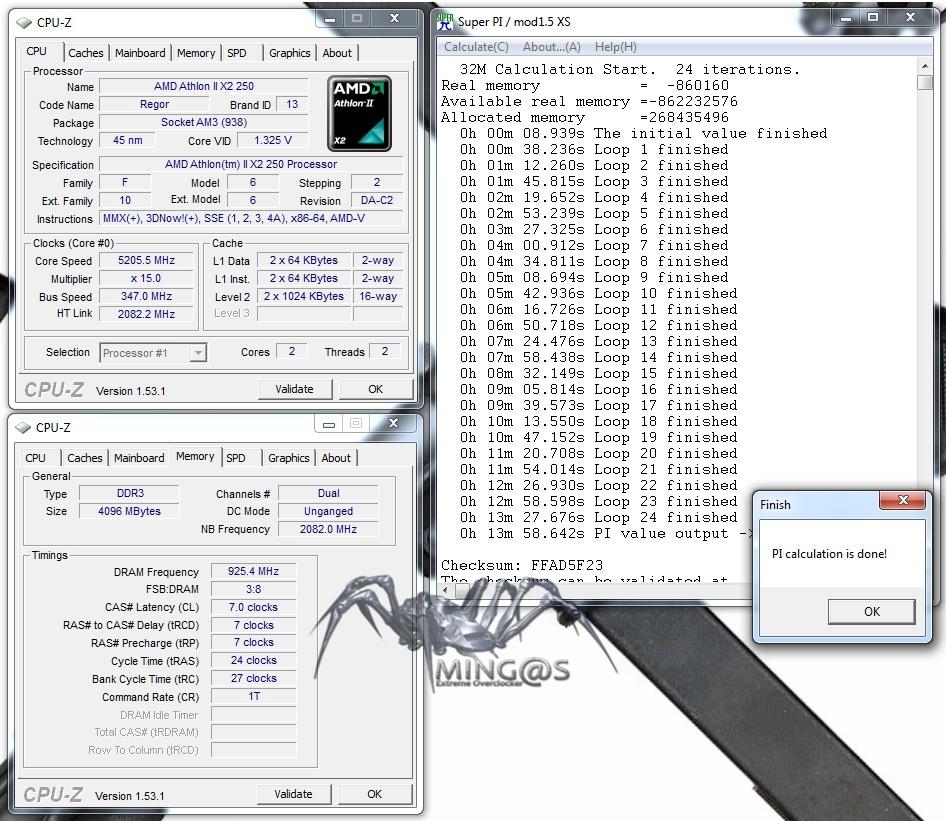Click the Level 2 cache value 2 x 1024 KBytes
Screen dimensions: 946x821
pos(303,296)
